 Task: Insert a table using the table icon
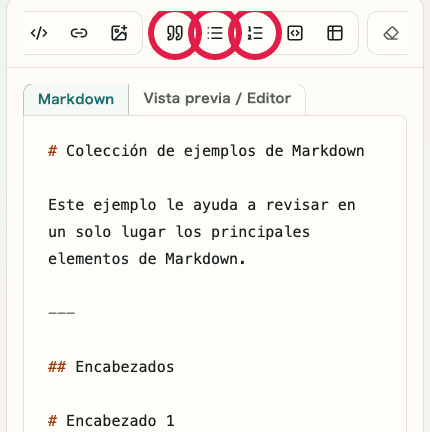(x=335, y=33)
